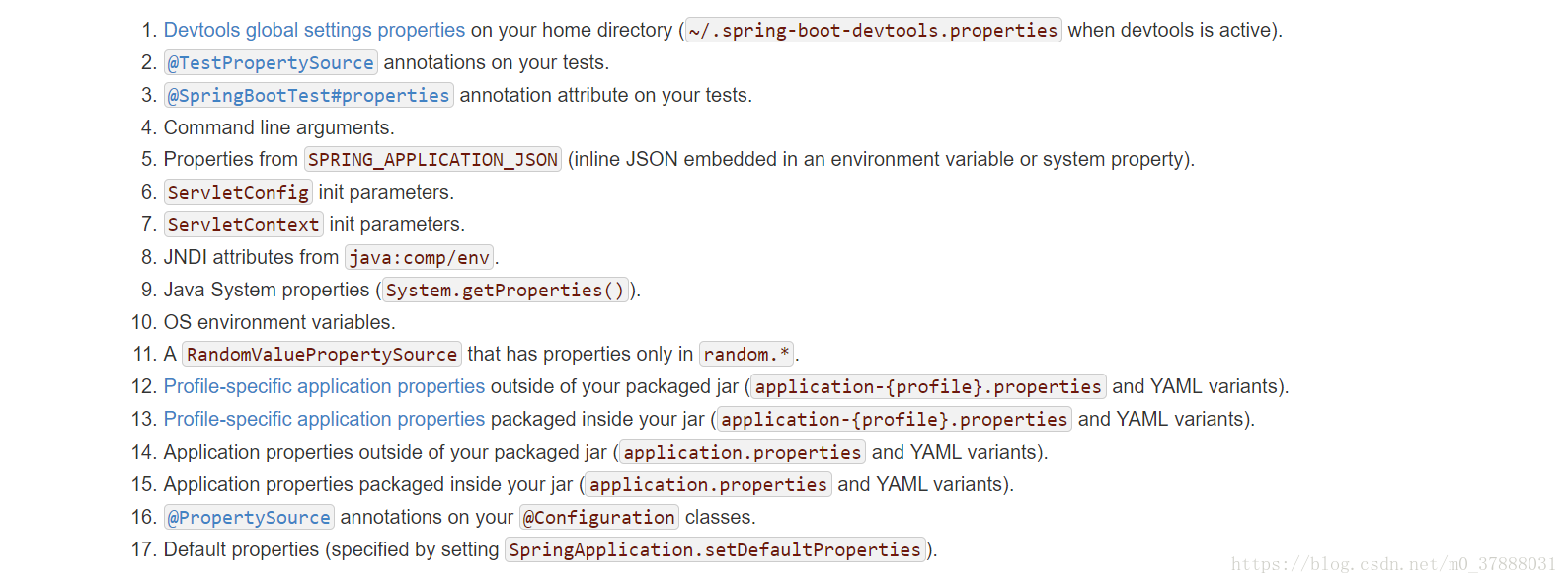
Task: Click SpringApplication.setDefaultProperties code snippet
Action: tap(715, 550)
